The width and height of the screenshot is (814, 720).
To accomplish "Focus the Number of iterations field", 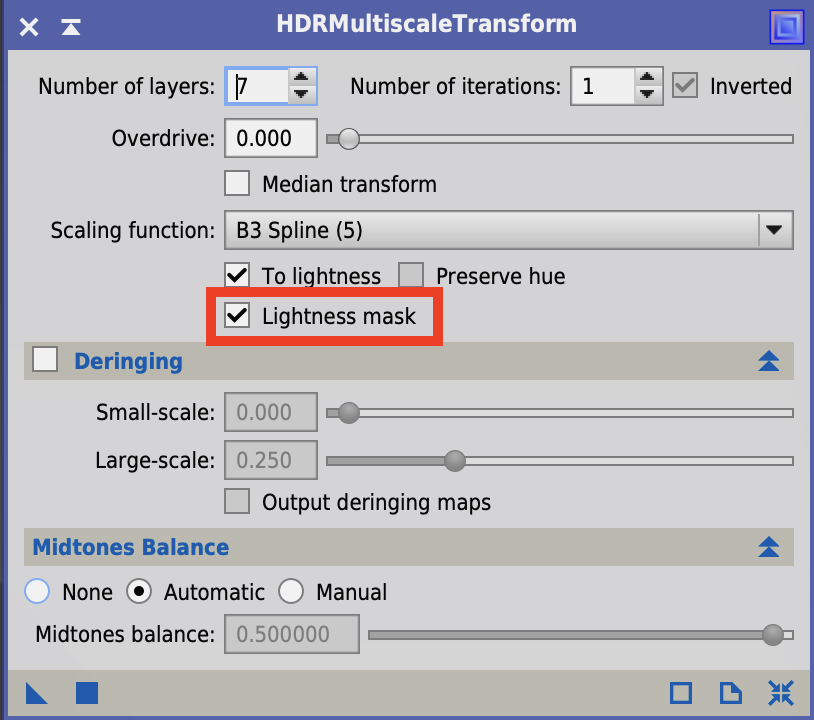I will 602,86.
